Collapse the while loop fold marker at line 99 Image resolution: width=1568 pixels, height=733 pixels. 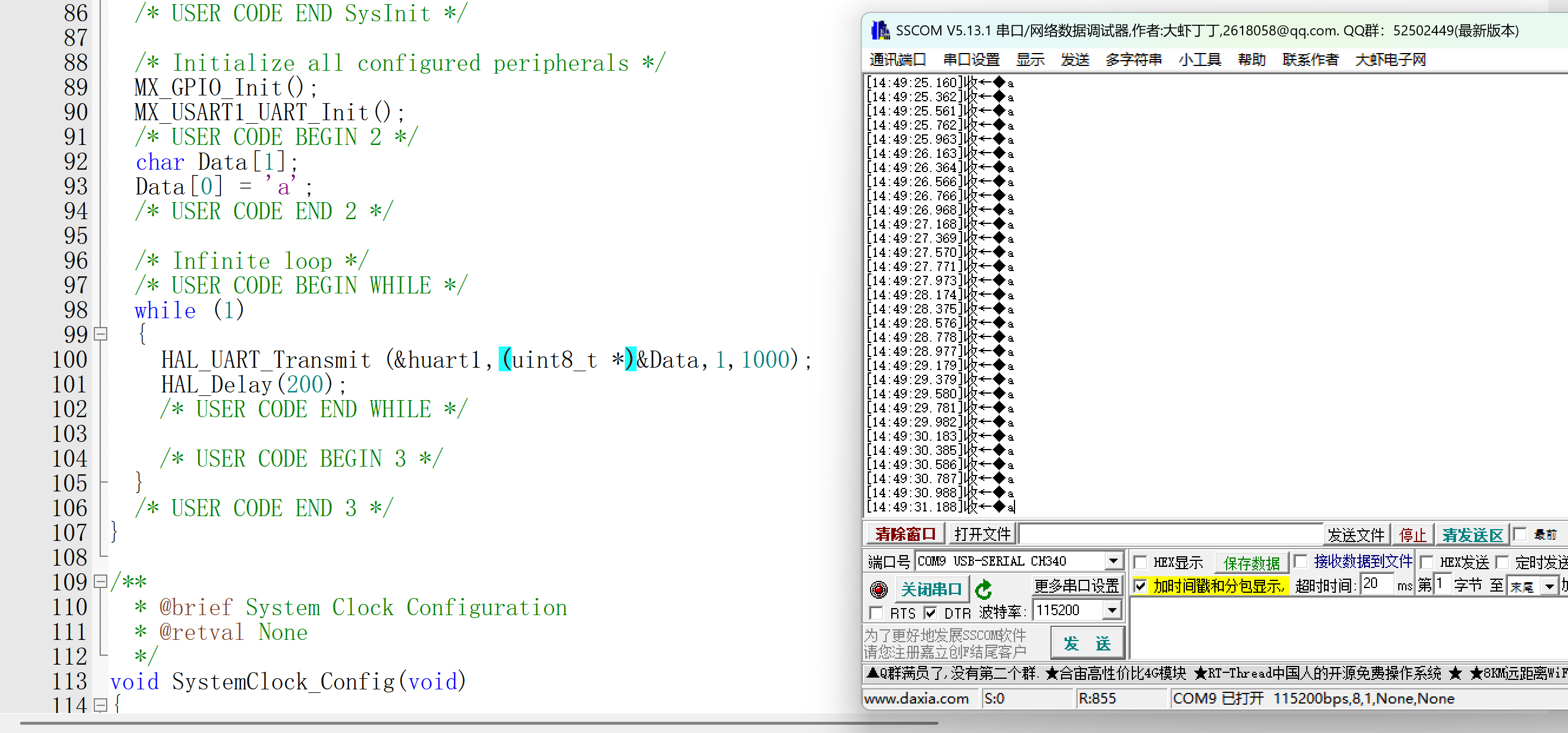pos(101,334)
